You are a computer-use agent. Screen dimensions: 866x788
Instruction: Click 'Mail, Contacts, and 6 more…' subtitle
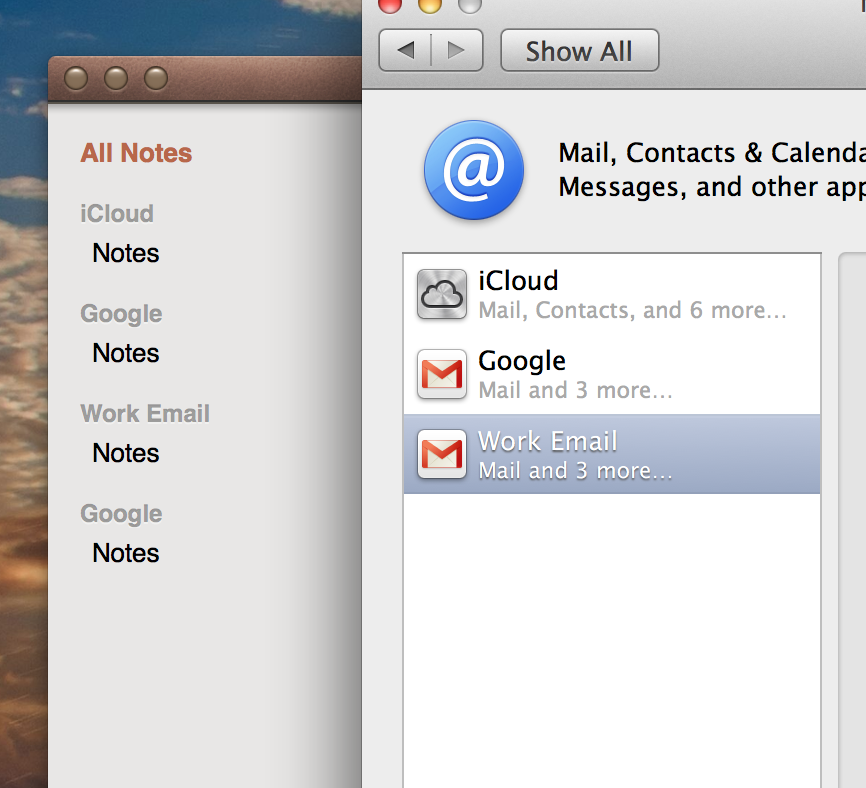pyautogui.click(x=632, y=310)
